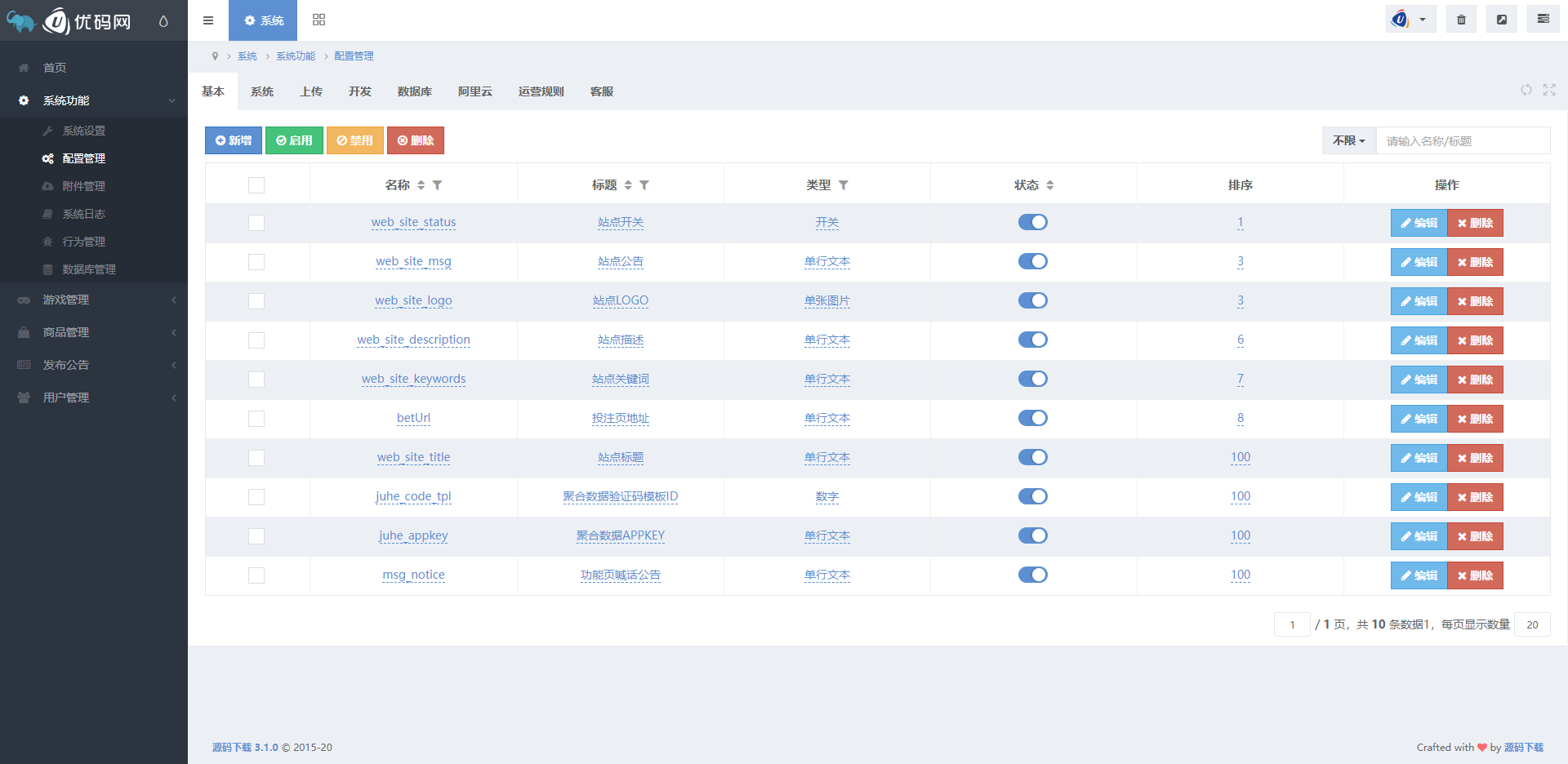Switch to the 阿里云 tab
This screenshot has width=1568, height=764.
tap(474, 91)
